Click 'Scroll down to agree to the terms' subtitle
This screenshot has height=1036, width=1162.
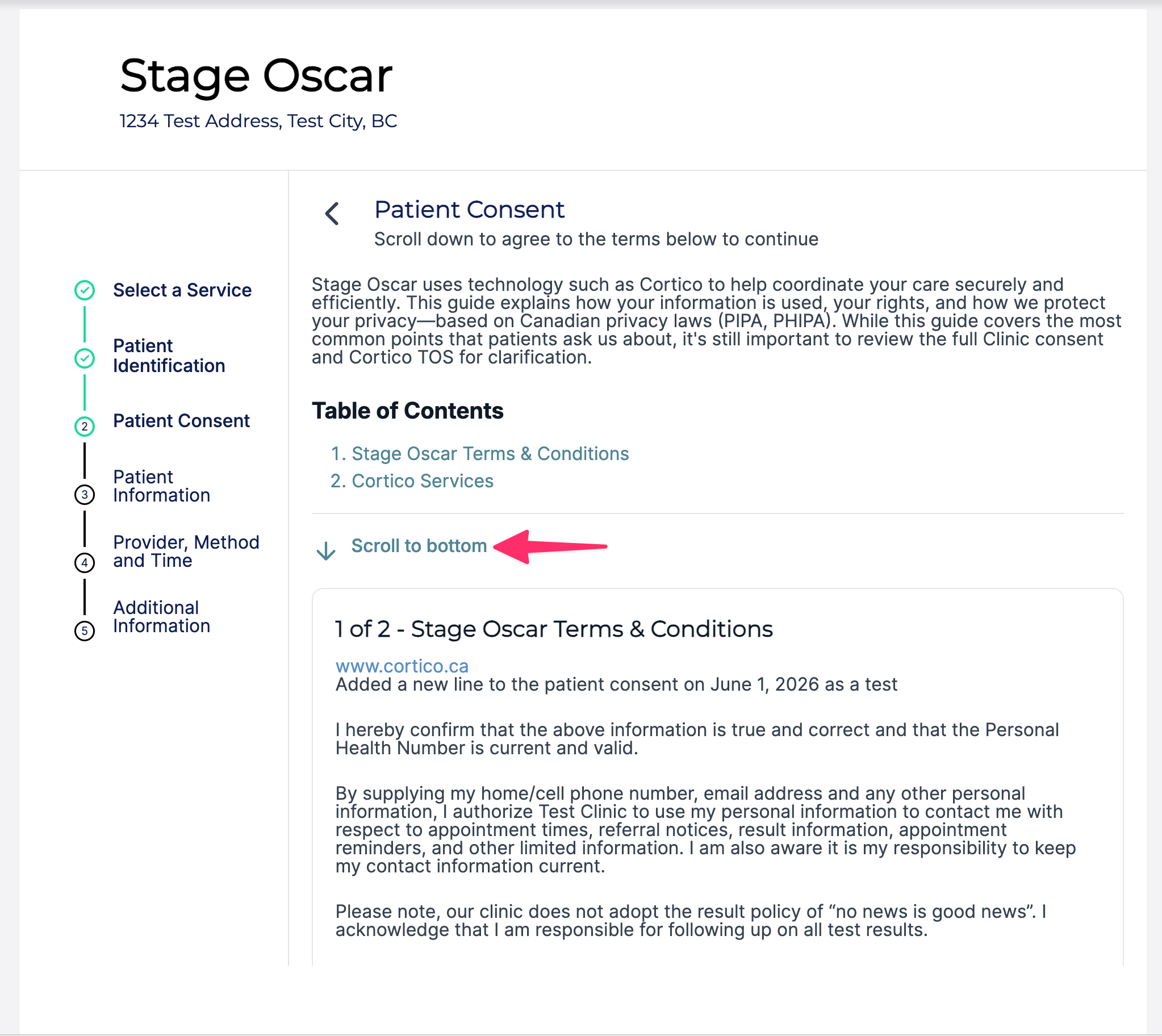596,239
